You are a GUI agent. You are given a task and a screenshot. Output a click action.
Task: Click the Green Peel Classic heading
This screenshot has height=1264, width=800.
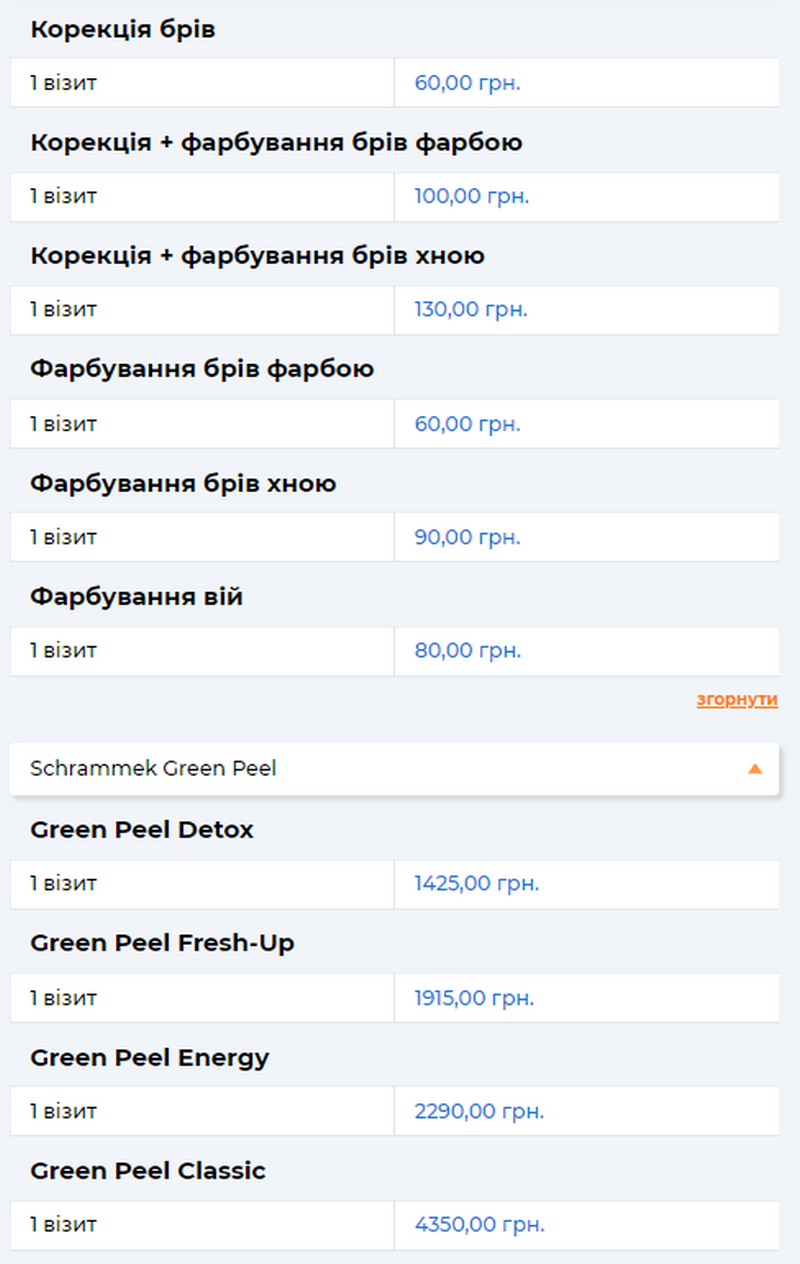coord(148,1171)
